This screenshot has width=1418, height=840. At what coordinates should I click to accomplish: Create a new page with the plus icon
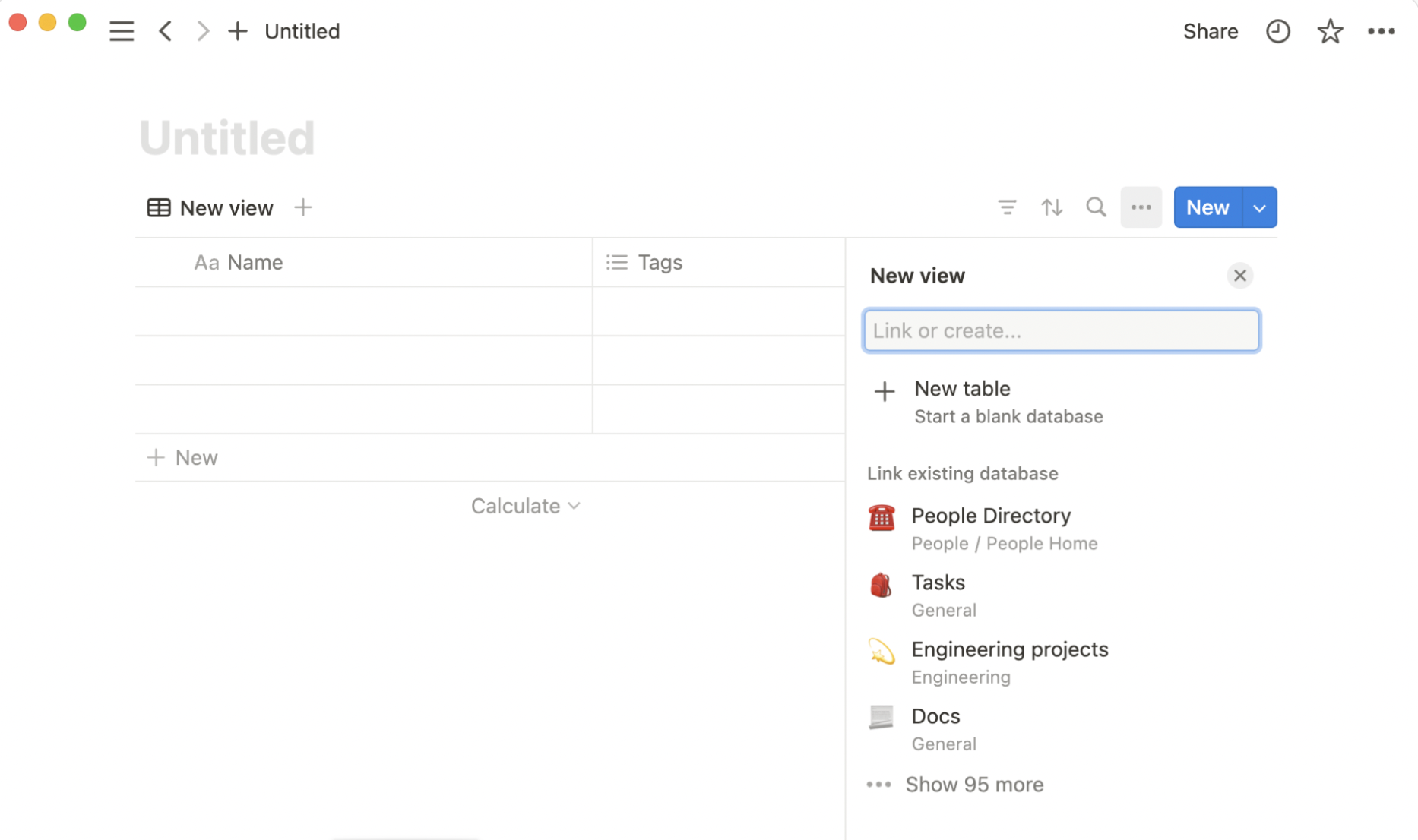237,31
